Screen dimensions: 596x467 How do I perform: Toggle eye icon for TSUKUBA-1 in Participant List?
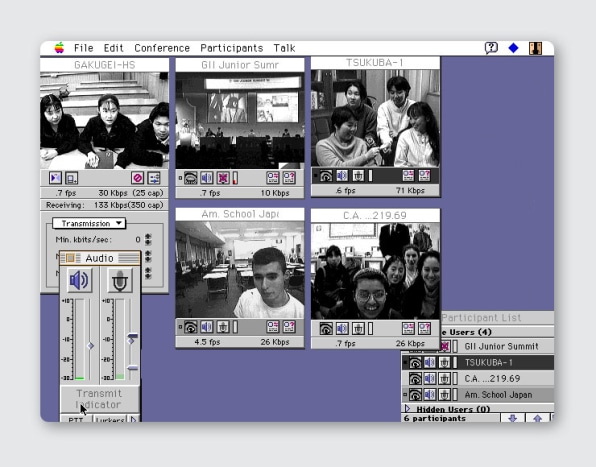[x=415, y=363]
